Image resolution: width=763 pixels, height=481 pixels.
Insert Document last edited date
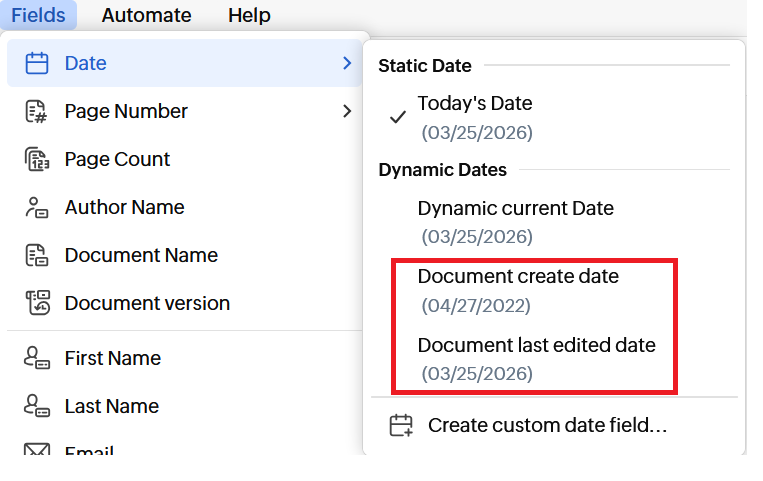point(536,346)
